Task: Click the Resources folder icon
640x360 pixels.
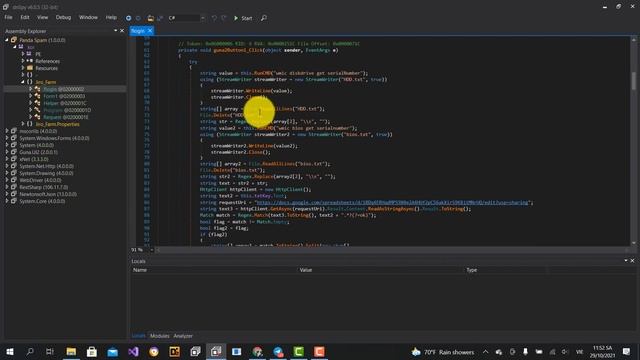Action: 30,68
